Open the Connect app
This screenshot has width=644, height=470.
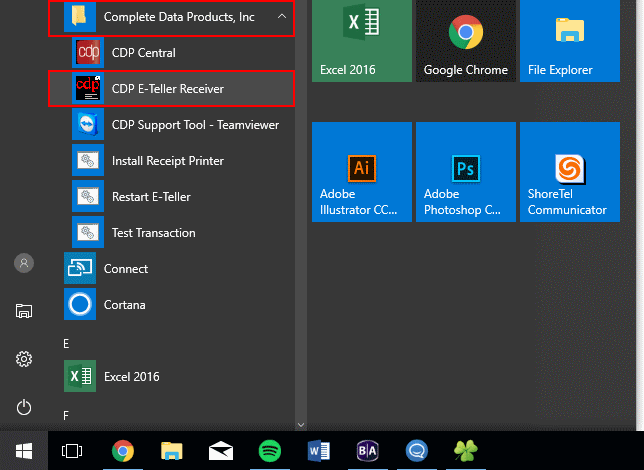[171, 269]
